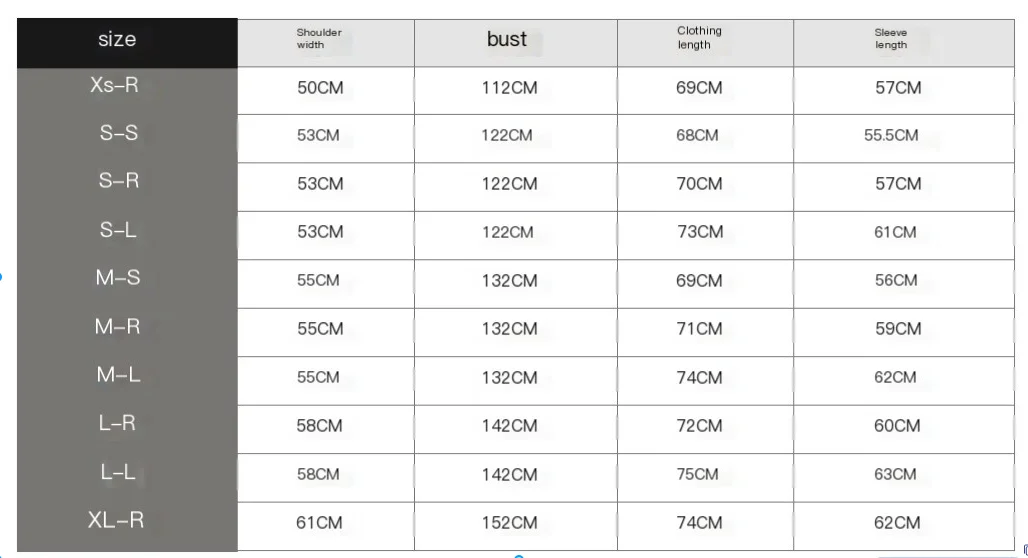
Task: Select the M-L size row label
Action: 118,375
